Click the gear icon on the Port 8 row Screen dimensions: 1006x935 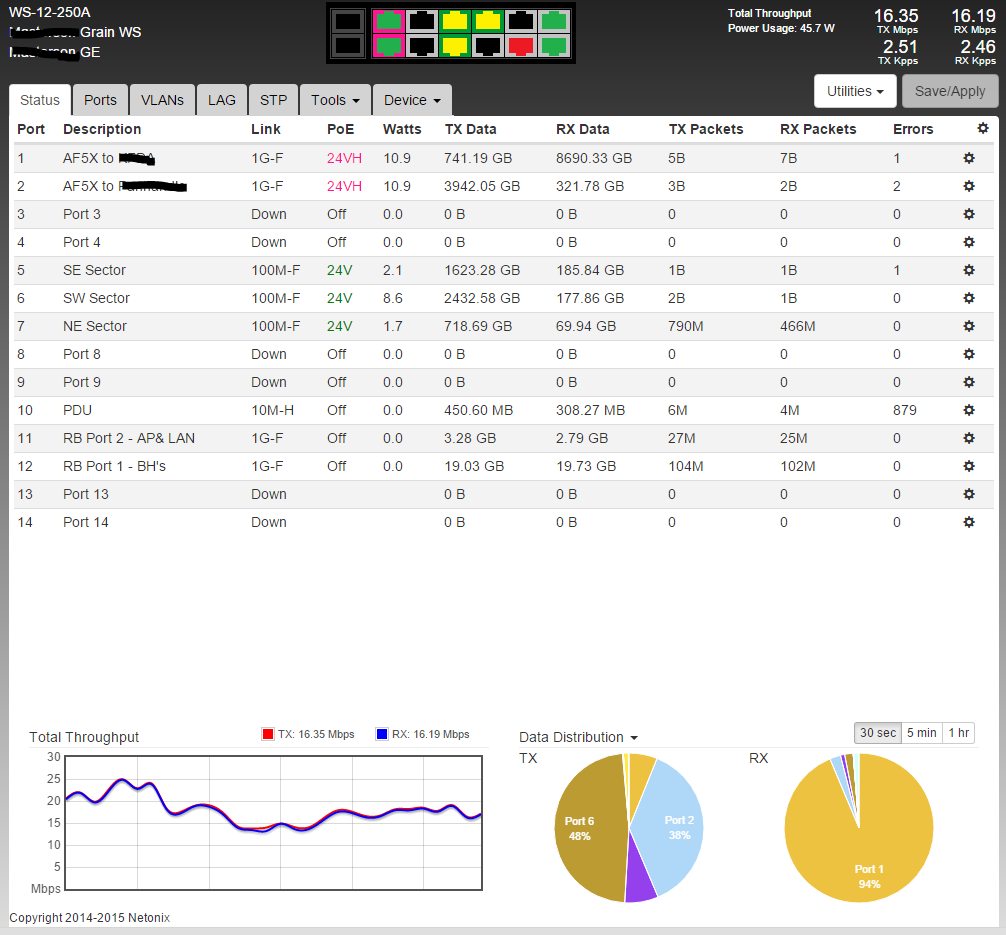[969, 354]
